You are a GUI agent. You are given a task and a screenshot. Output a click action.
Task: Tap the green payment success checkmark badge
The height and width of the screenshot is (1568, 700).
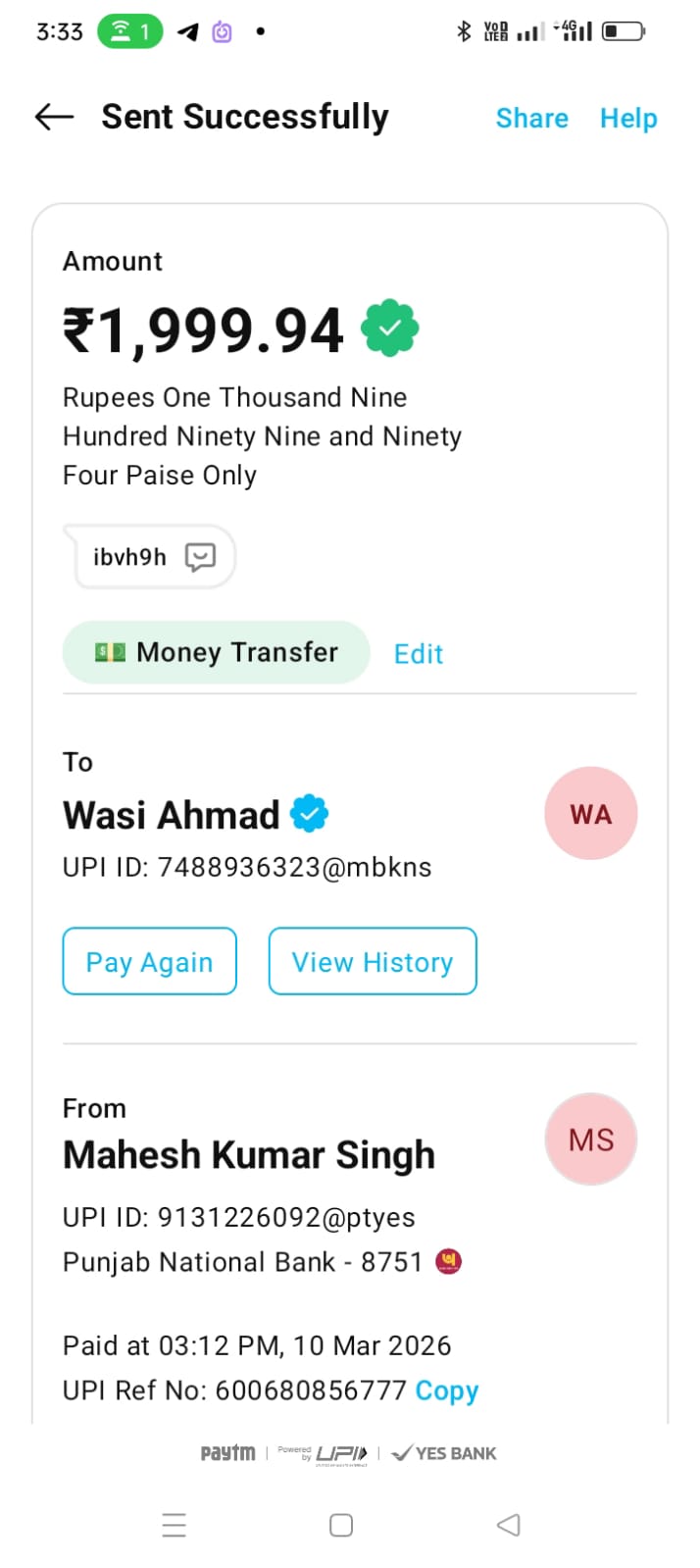389,329
